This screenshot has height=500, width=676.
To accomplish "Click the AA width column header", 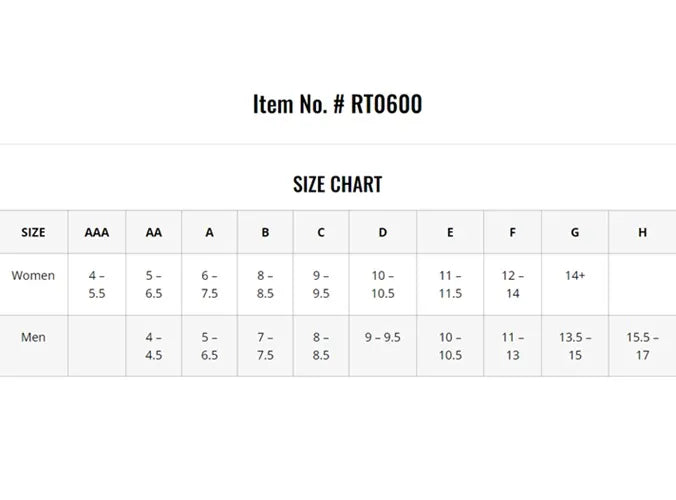I will click(x=154, y=233).
